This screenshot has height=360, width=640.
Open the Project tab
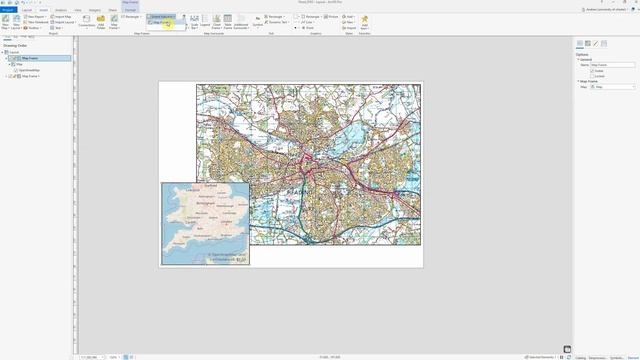[x=9, y=10]
